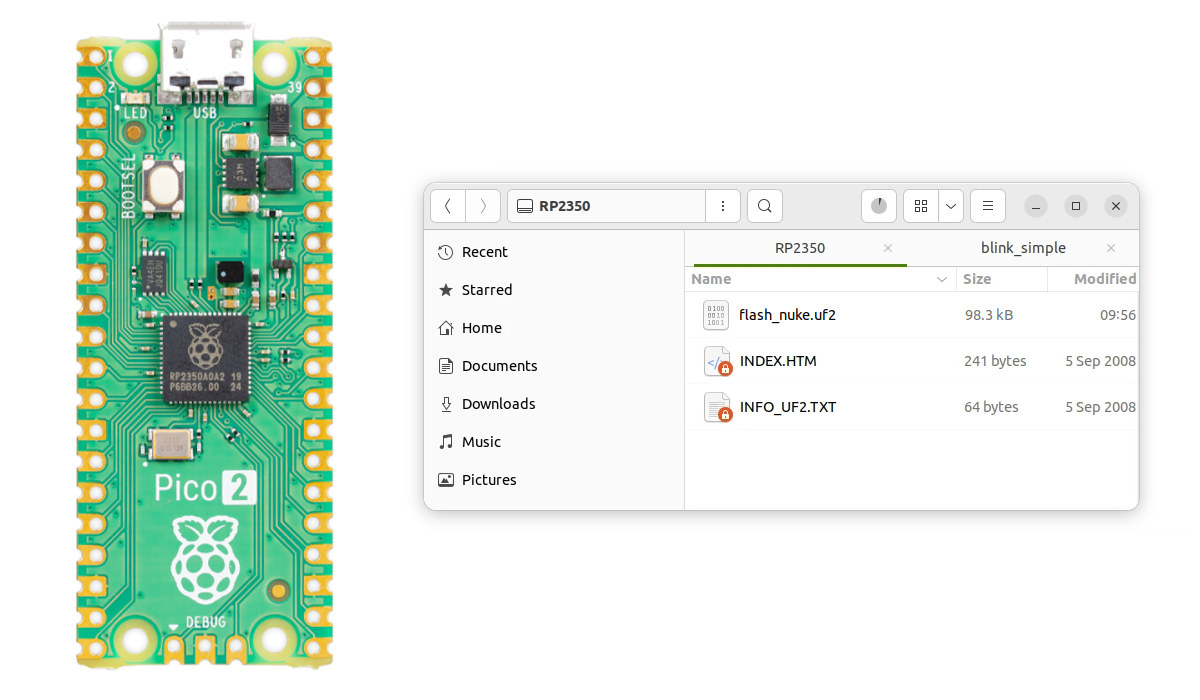Switch to grid view with the icon-view button
Viewport: 1200px width, 700px height.
click(921, 206)
